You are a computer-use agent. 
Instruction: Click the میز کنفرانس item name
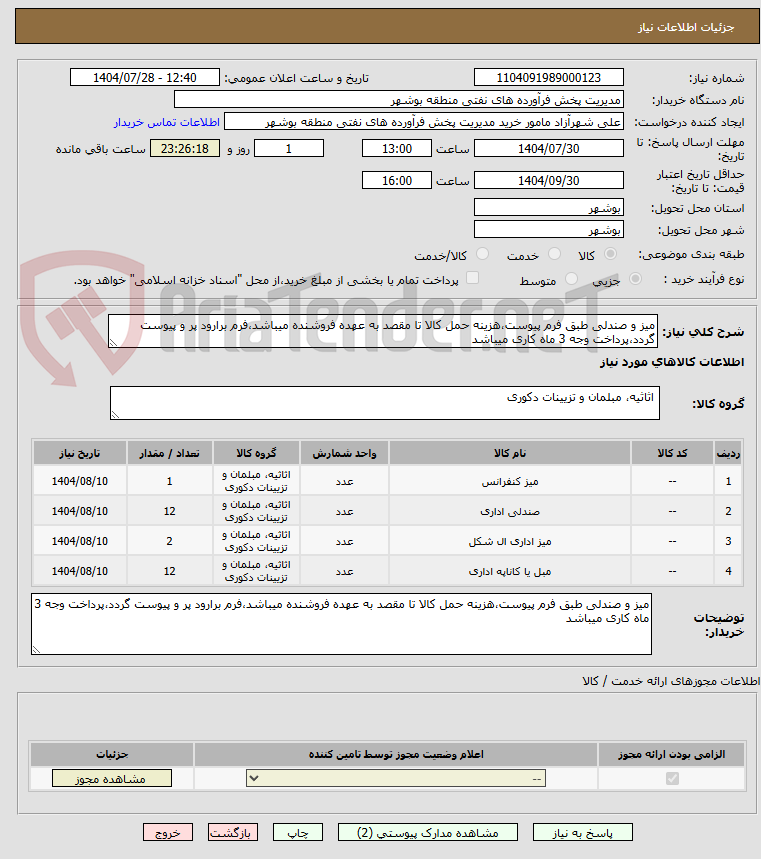coord(510,482)
